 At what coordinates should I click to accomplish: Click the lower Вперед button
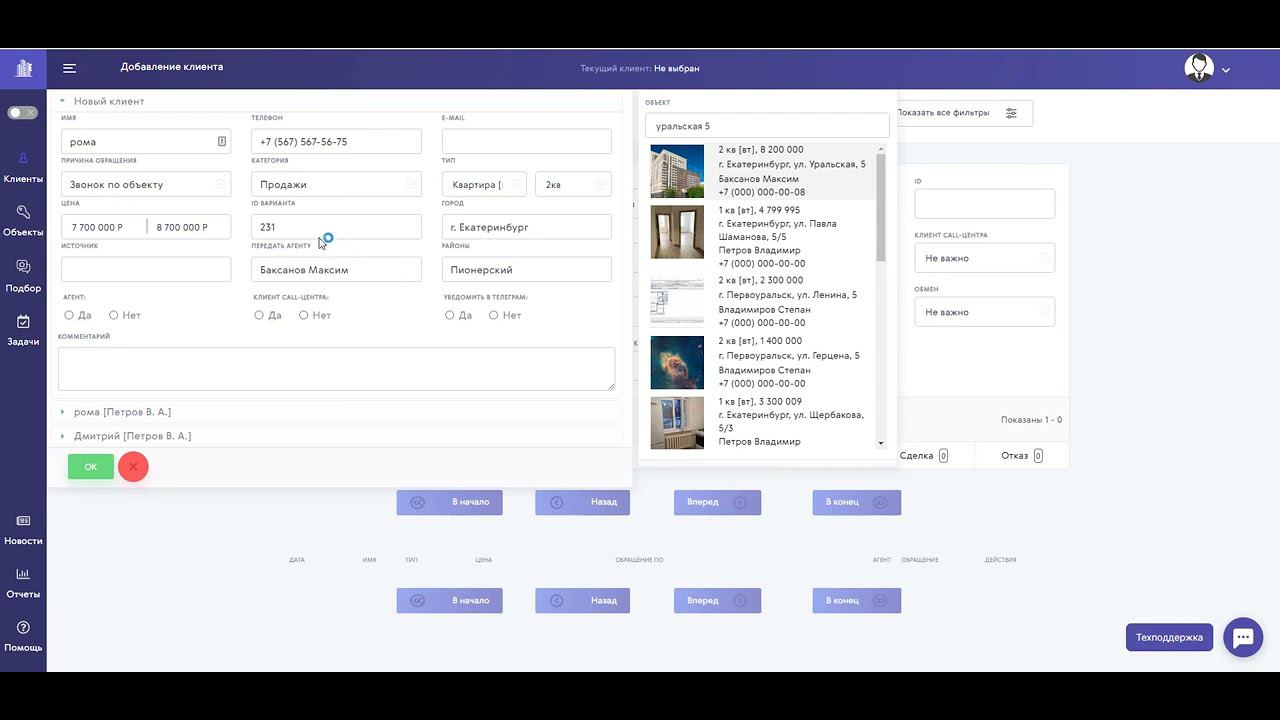[x=717, y=601]
